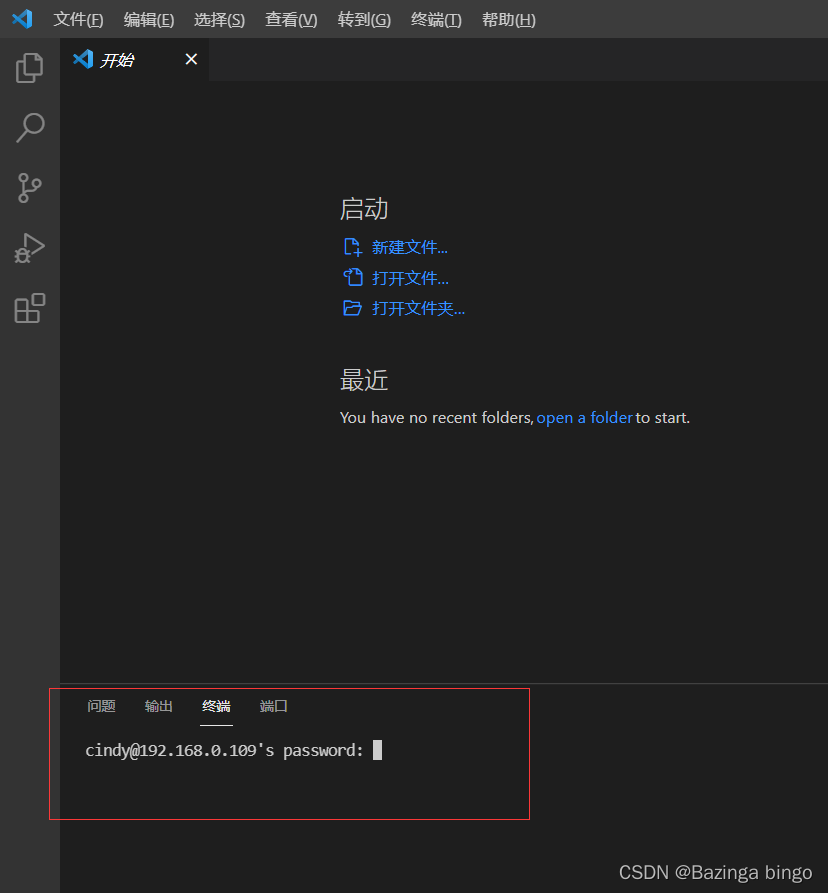Image resolution: width=828 pixels, height=893 pixels.
Task: Click the open a folder link
Action: click(x=584, y=417)
